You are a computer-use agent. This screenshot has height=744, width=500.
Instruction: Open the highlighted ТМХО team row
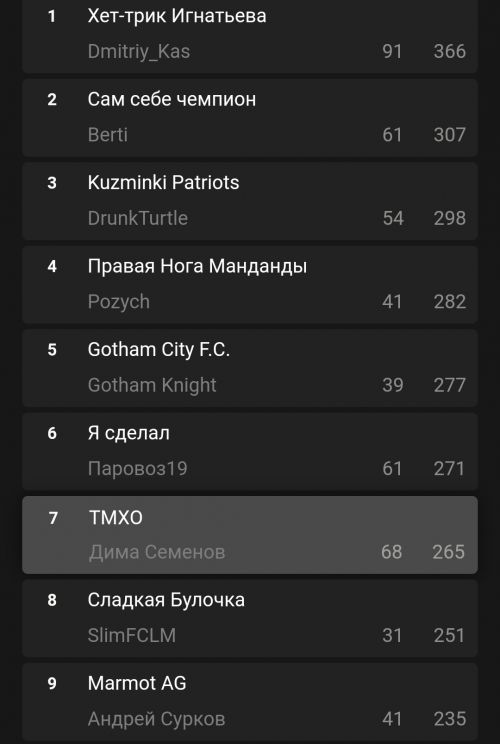[250, 535]
